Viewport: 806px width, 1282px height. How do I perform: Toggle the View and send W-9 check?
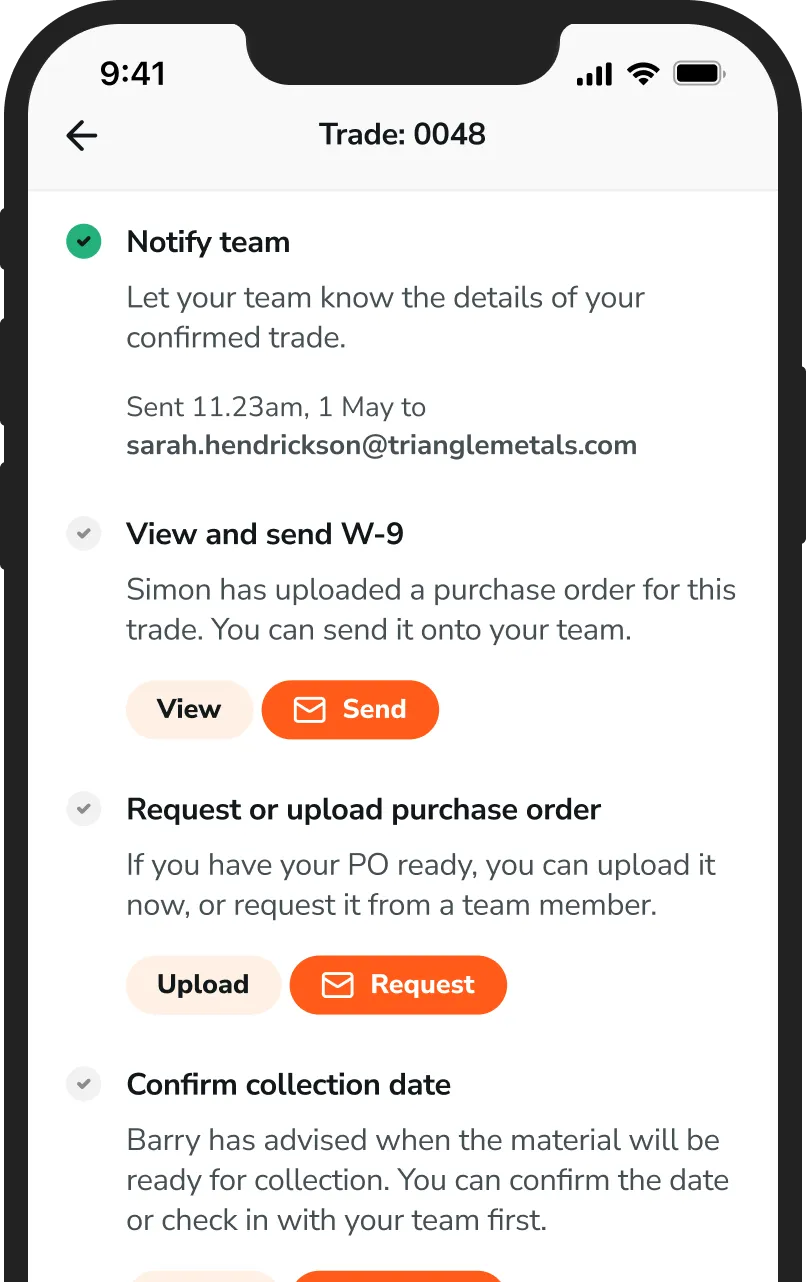(x=84, y=534)
